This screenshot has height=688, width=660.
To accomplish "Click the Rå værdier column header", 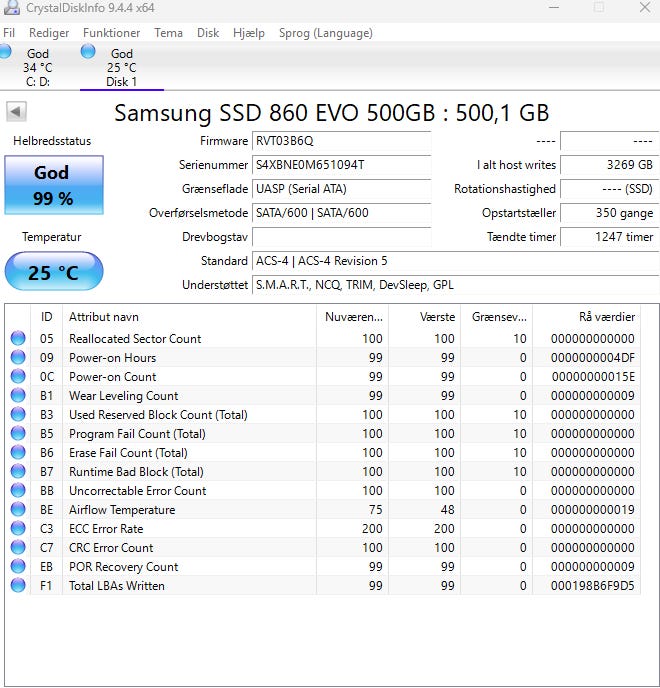I will pyautogui.click(x=592, y=317).
